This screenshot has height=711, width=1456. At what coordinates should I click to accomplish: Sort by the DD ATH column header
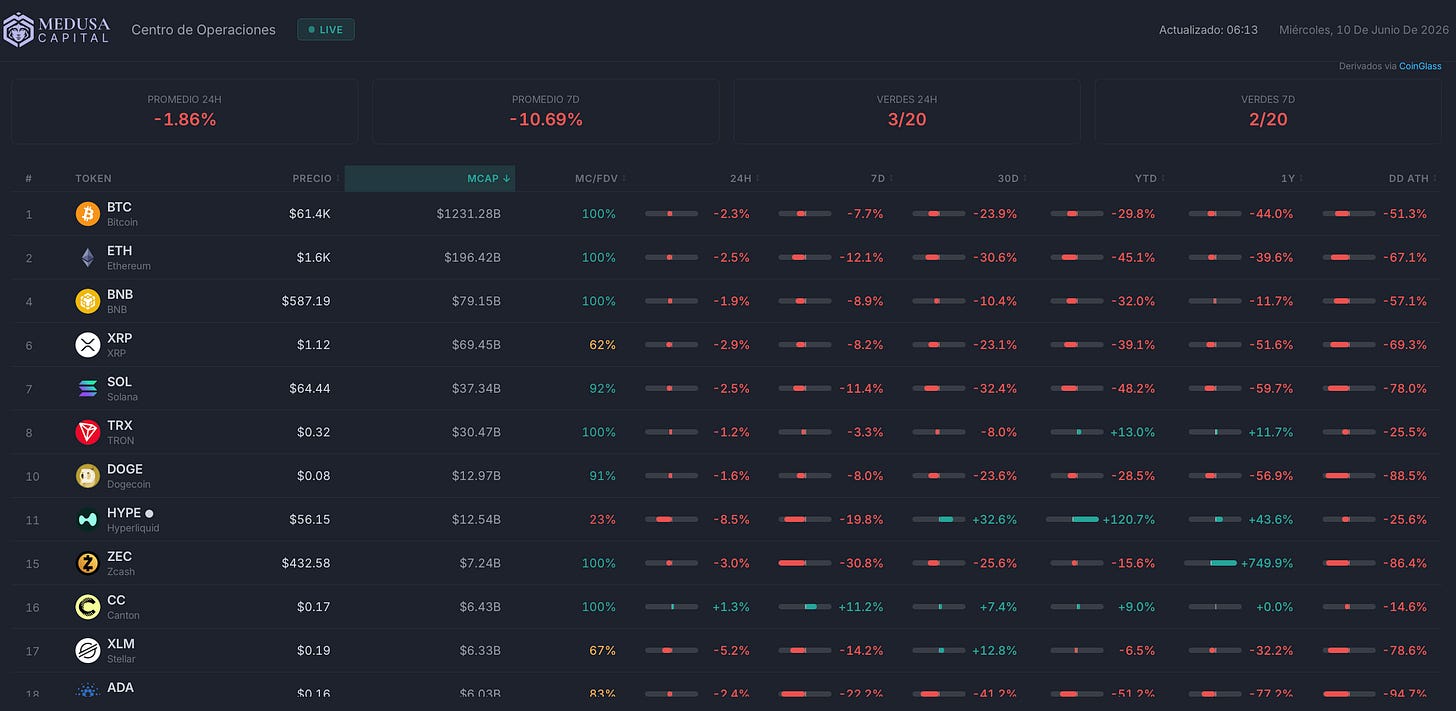[x=1411, y=178]
